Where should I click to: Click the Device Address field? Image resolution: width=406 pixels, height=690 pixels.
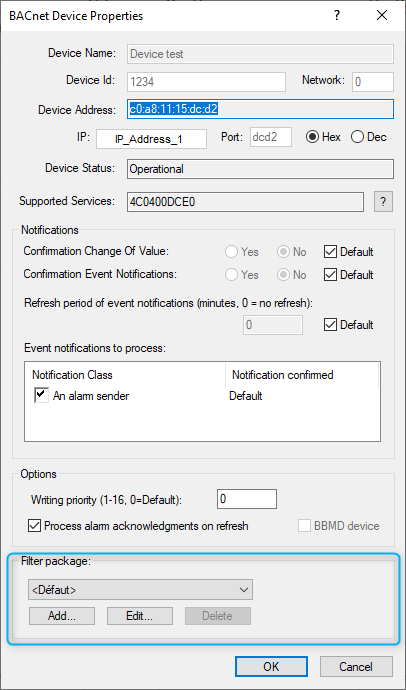(260, 109)
